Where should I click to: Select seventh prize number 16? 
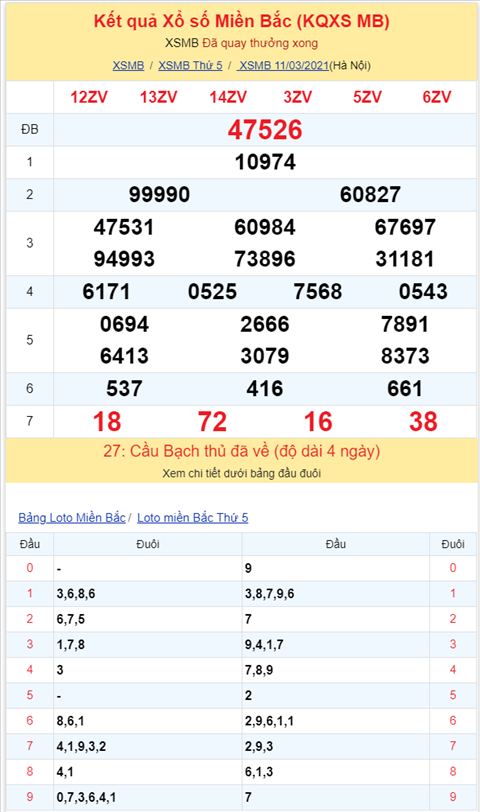[318, 422]
